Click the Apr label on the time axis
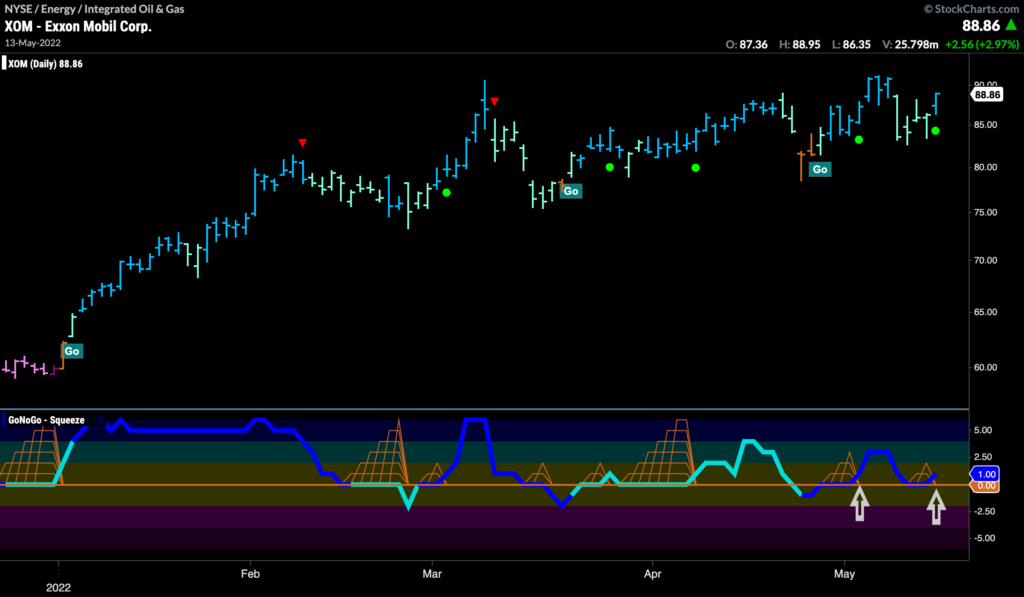 tap(652, 573)
